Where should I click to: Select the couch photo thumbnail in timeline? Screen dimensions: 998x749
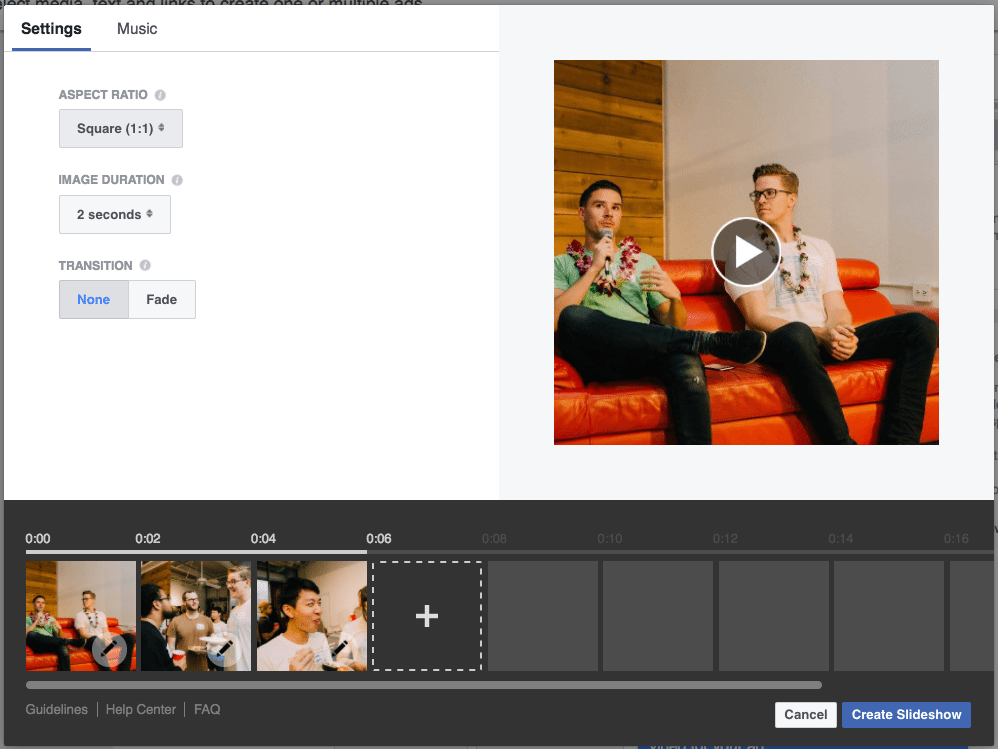click(81, 616)
